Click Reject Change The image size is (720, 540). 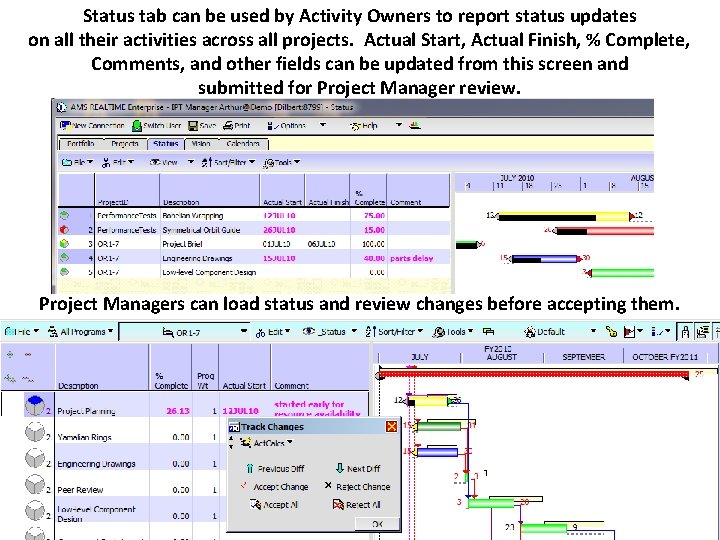358,487
